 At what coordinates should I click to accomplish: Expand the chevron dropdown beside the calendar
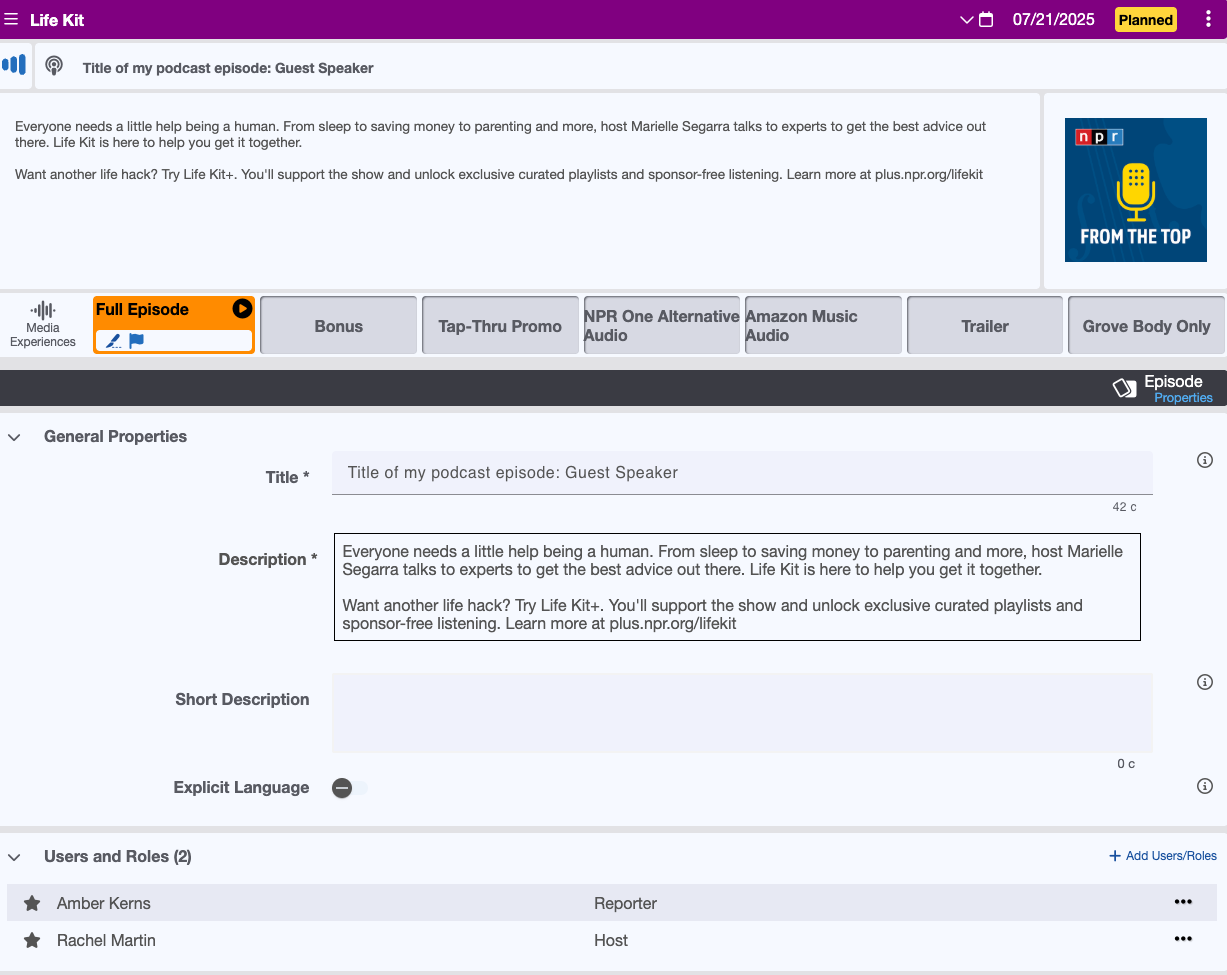(x=966, y=19)
